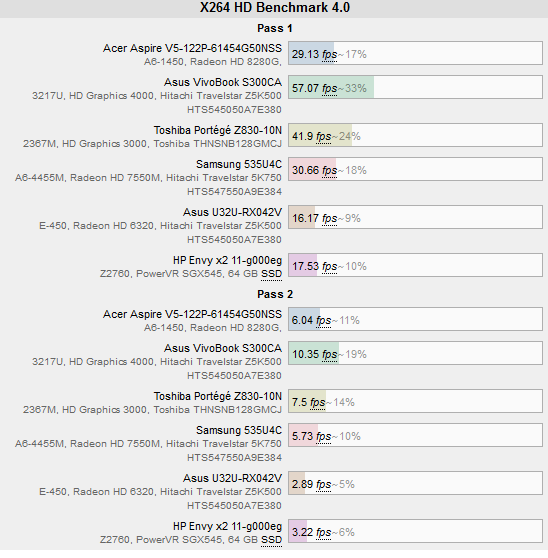
Task: Click the 30.66 fps pink bar
Action: click(312, 169)
